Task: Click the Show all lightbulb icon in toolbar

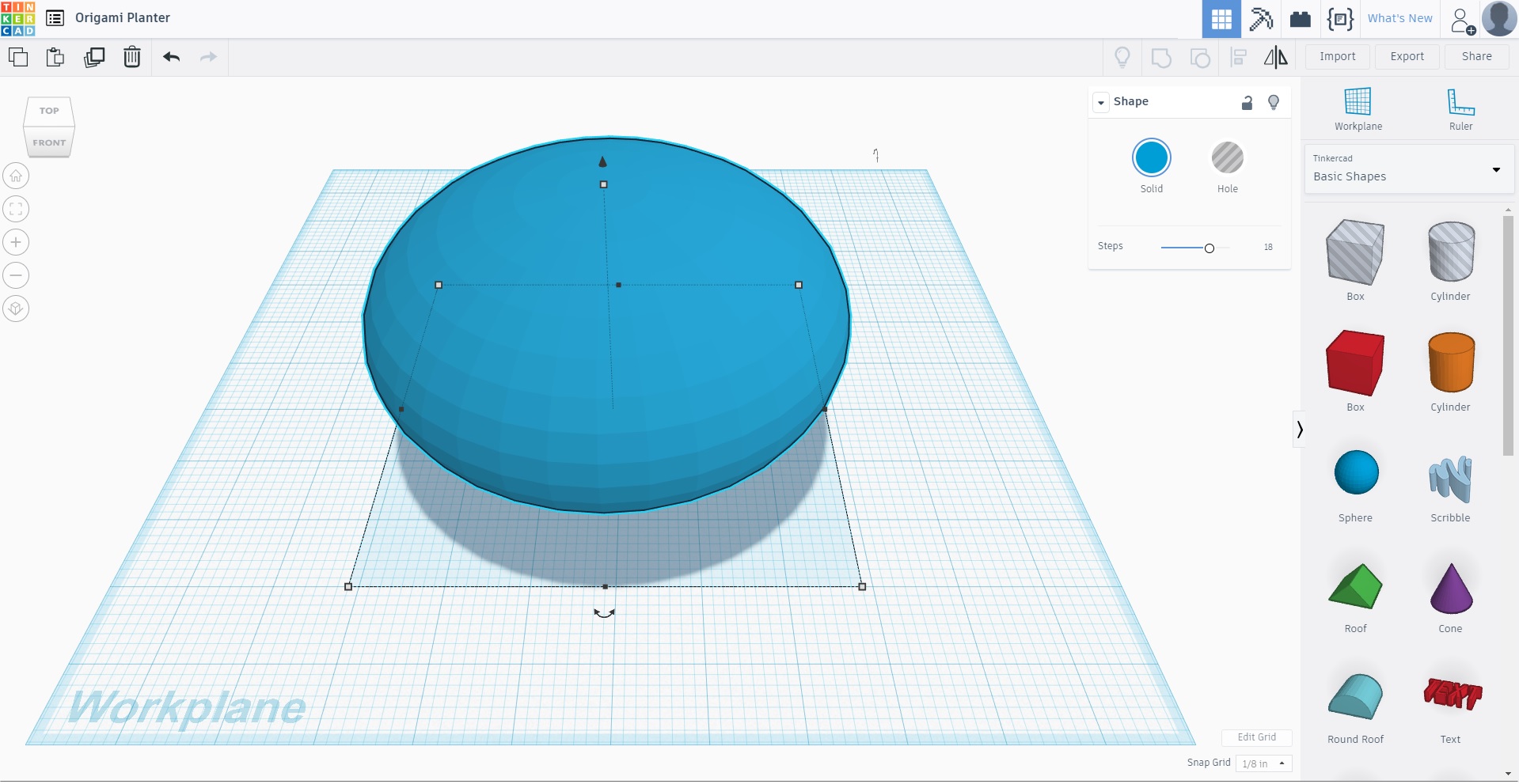Action: pyautogui.click(x=1122, y=57)
